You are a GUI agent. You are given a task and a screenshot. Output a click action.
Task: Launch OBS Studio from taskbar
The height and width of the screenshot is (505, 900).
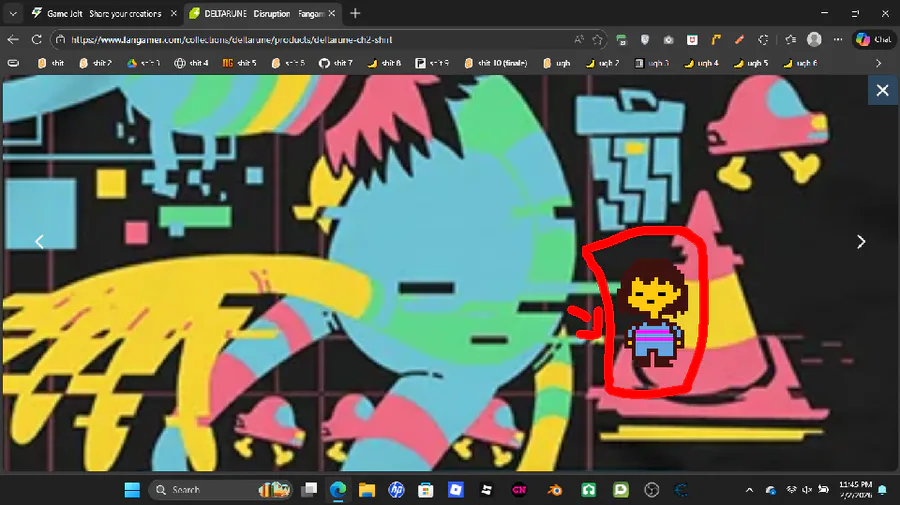(651, 490)
